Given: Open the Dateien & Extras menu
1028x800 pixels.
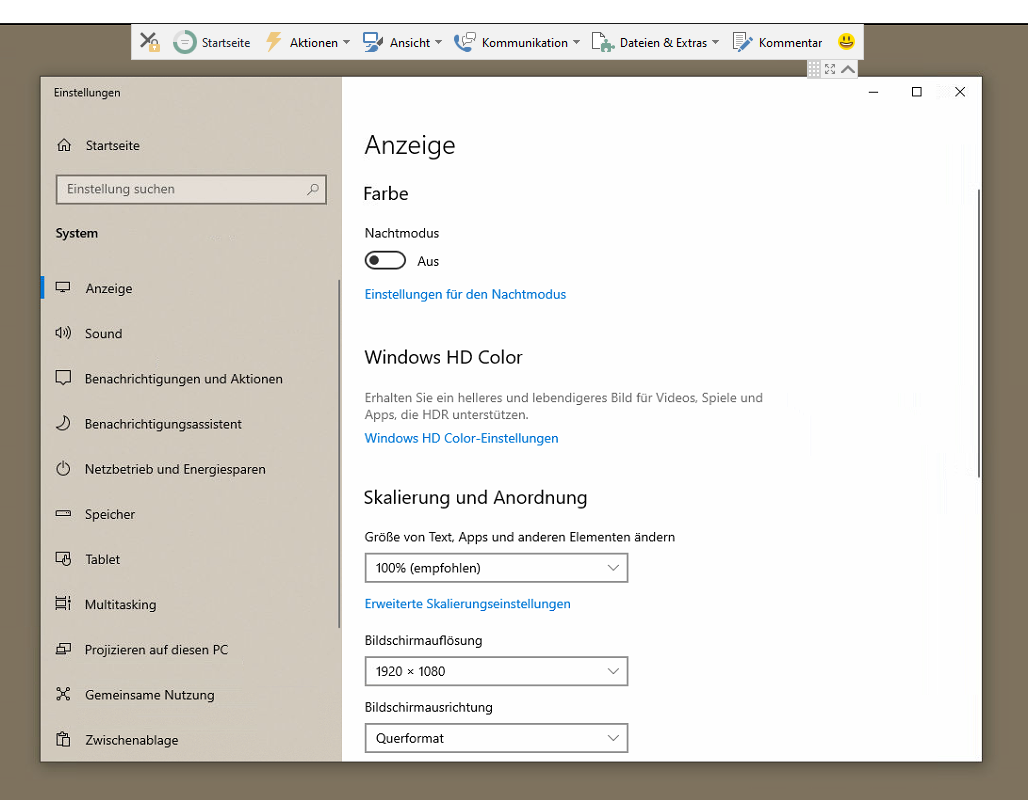Looking at the screenshot, I should tap(655, 42).
